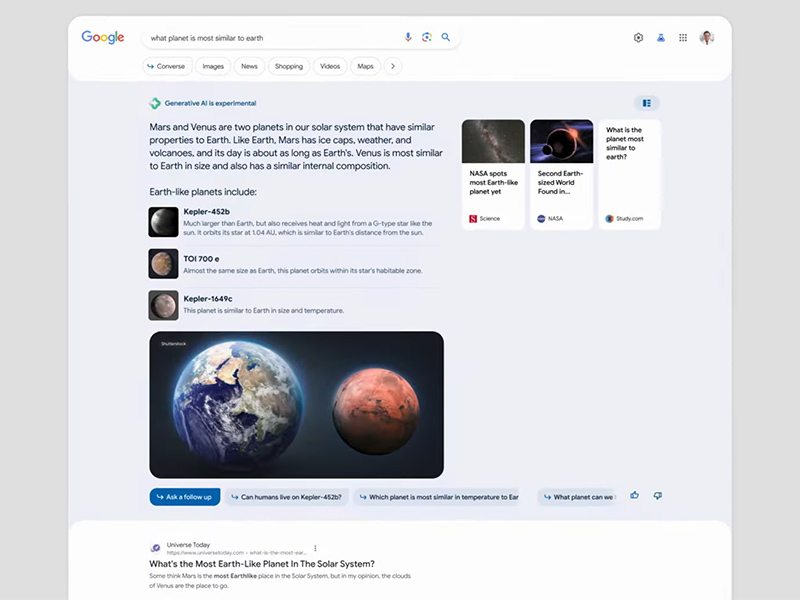800x600 pixels.
Task: Select the Videos tab
Action: click(x=330, y=66)
